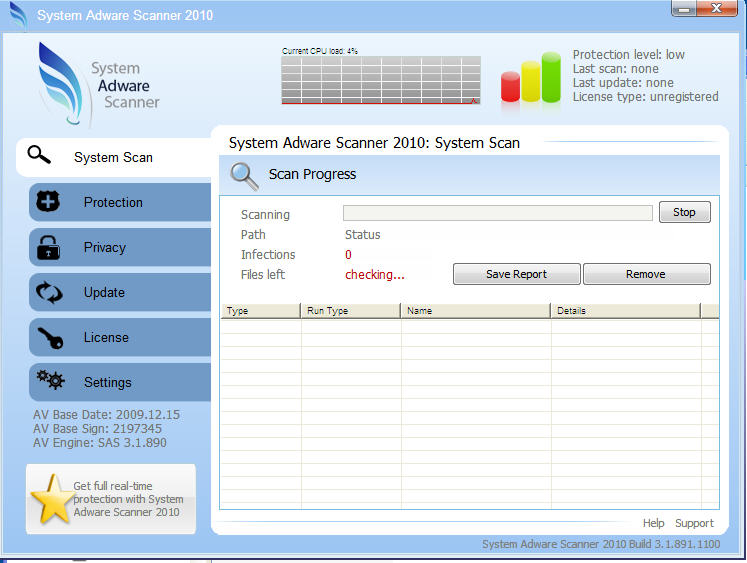Image resolution: width=747 pixels, height=563 pixels.
Task: Click the System Scan magnifier icon
Action: tap(39, 155)
